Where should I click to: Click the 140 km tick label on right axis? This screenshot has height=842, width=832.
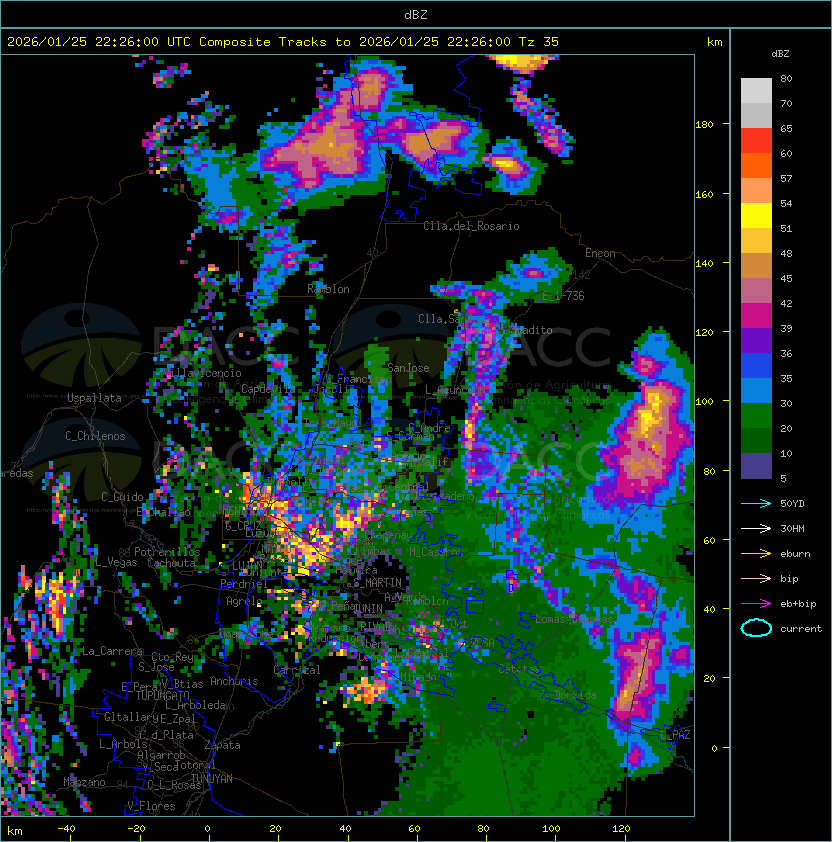pos(704,264)
